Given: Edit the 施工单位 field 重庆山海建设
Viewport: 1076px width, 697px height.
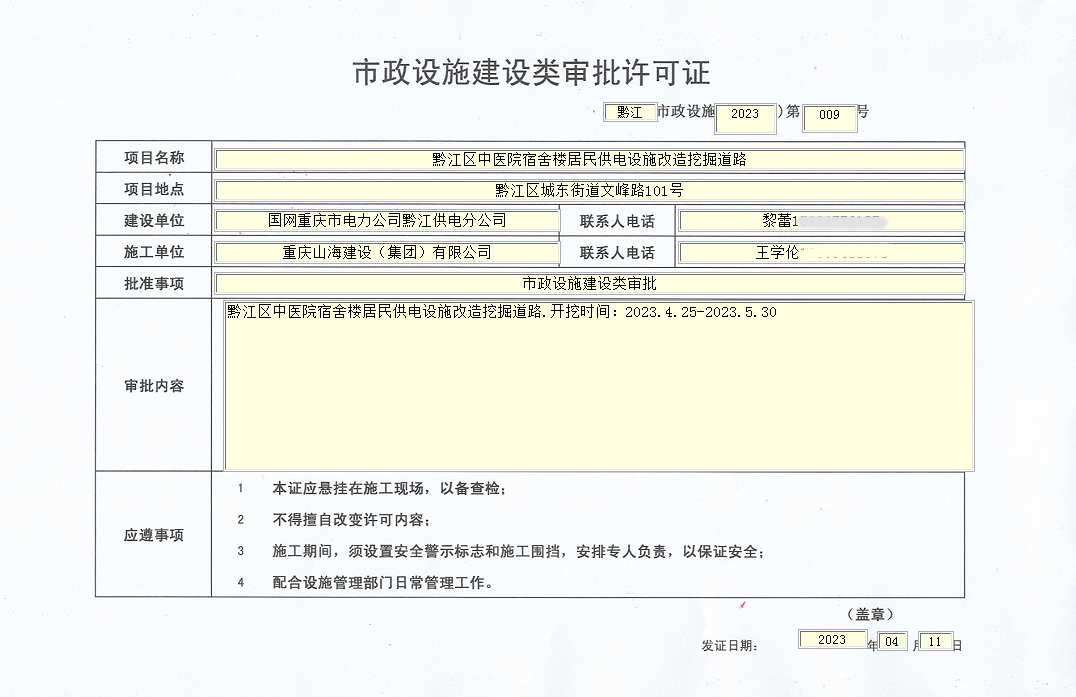Looking at the screenshot, I should coord(387,252).
